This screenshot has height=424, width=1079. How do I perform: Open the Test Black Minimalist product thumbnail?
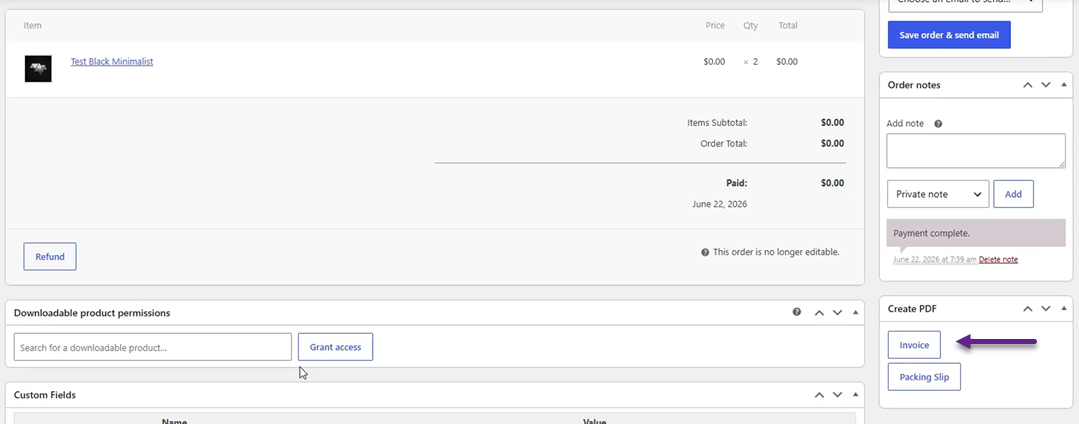tap(39, 69)
